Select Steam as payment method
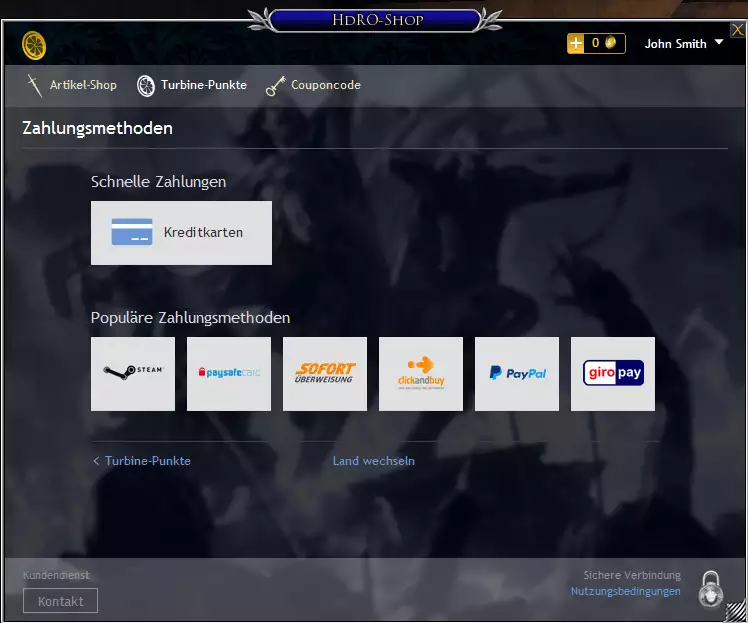Viewport: 748px width, 623px height. tap(133, 374)
